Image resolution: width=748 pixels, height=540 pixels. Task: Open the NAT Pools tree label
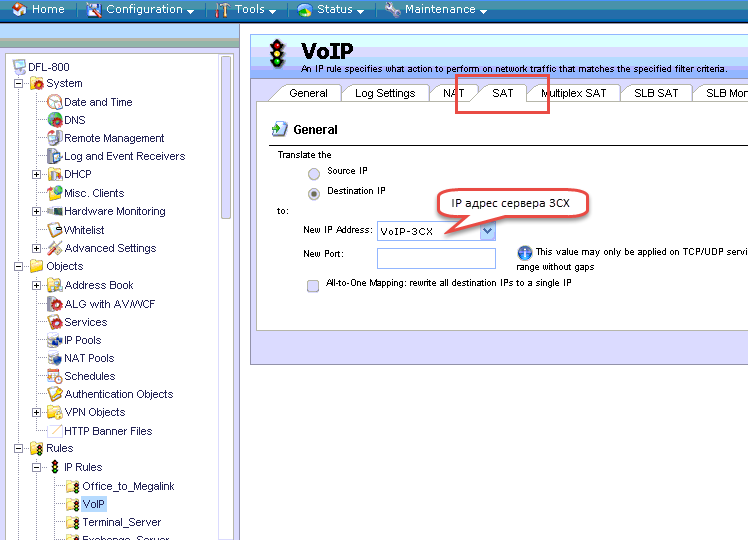pyautogui.click(x=89, y=358)
